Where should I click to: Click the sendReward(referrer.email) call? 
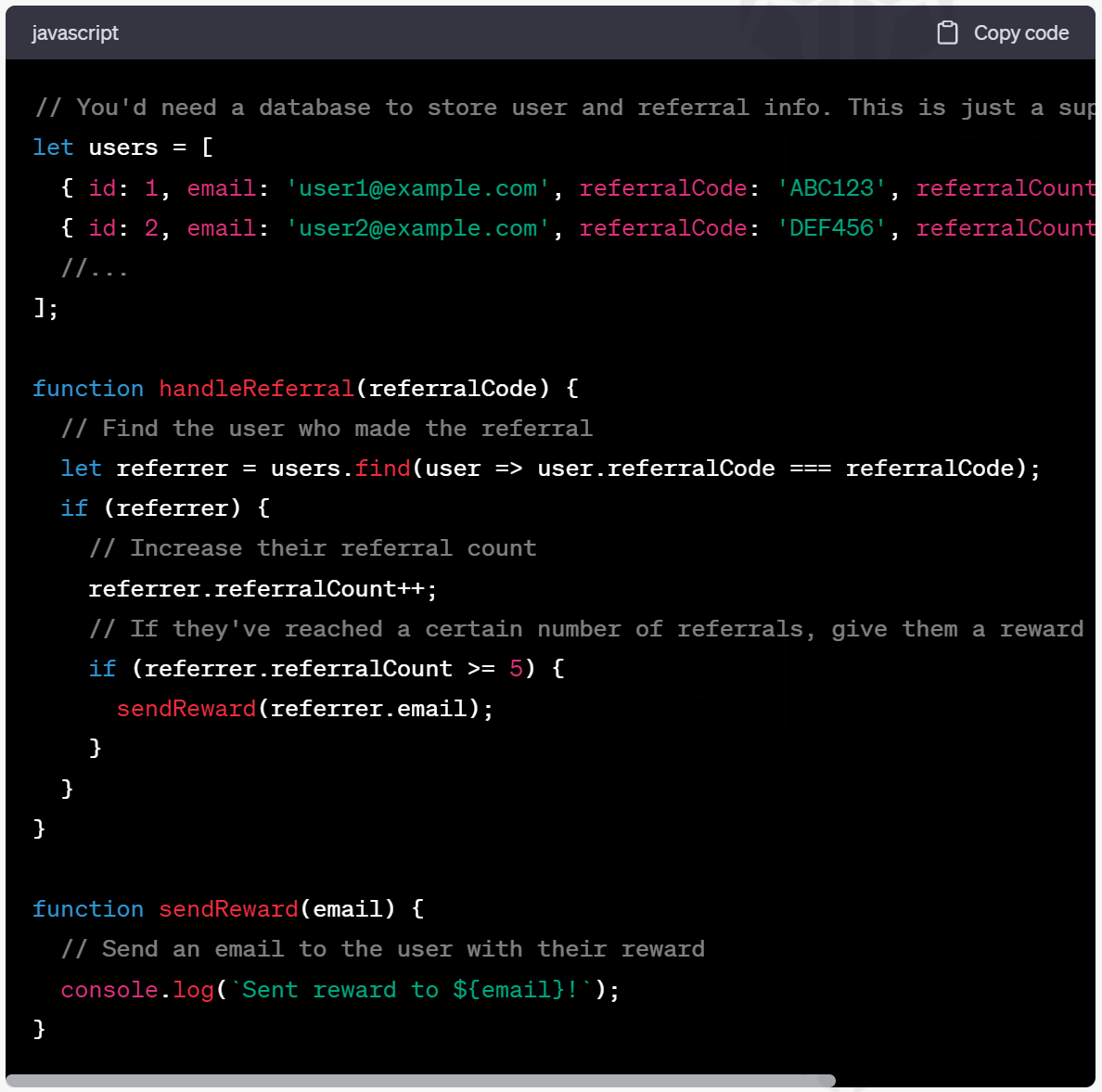[304, 709]
